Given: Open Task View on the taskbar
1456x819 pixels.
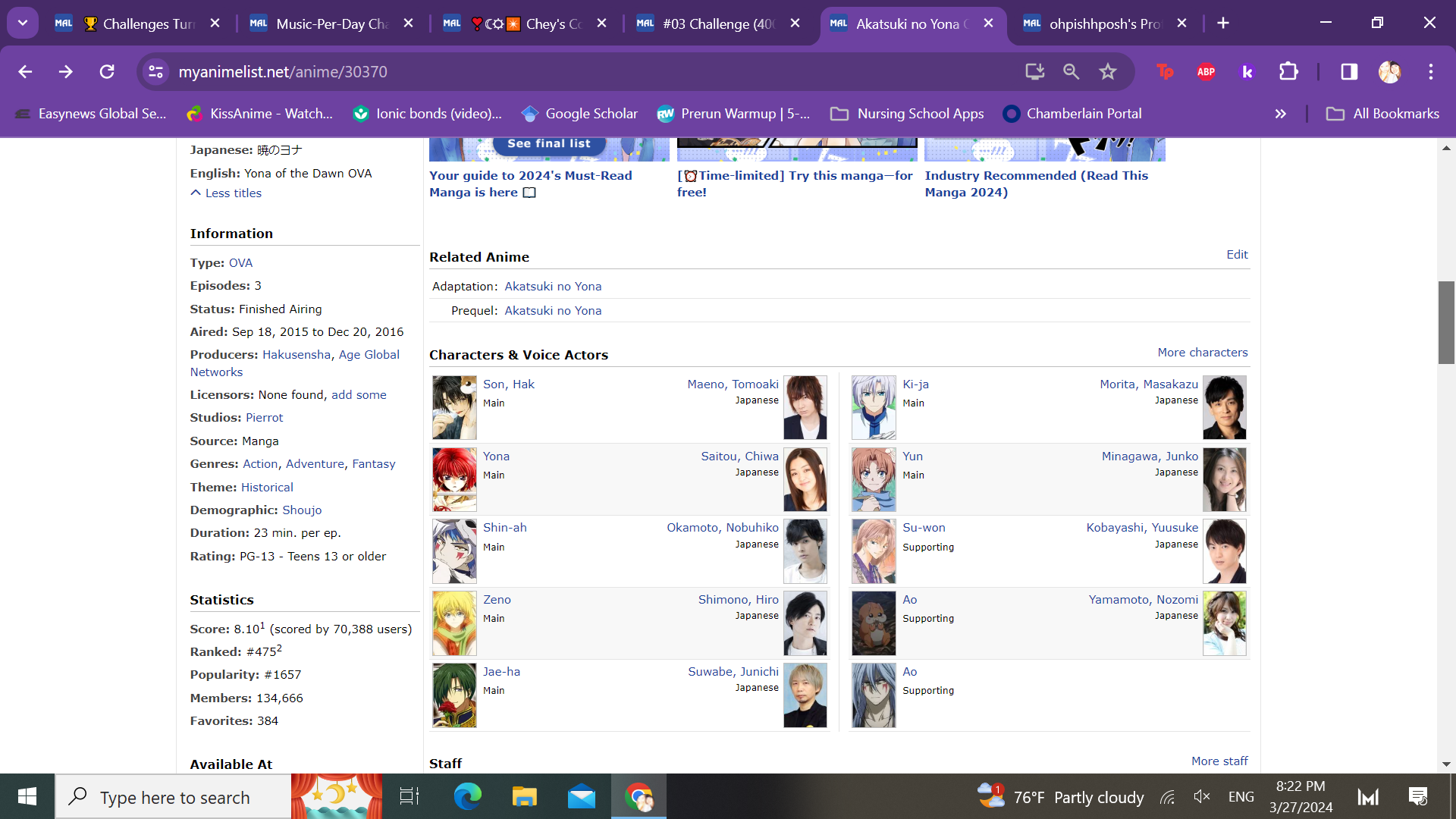Looking at the screenshot, I should [x=409, y=796].
